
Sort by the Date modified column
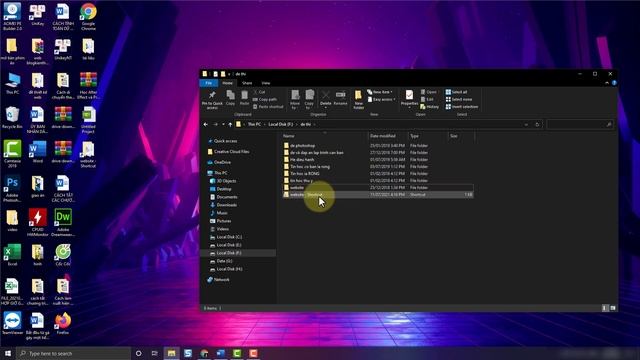coord(388,136)
